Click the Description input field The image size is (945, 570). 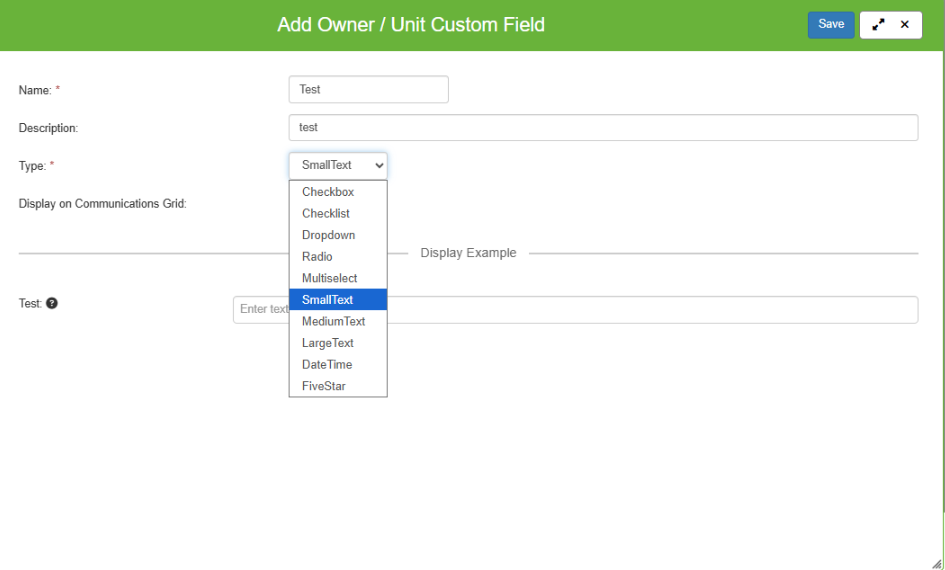pos(603,127)
